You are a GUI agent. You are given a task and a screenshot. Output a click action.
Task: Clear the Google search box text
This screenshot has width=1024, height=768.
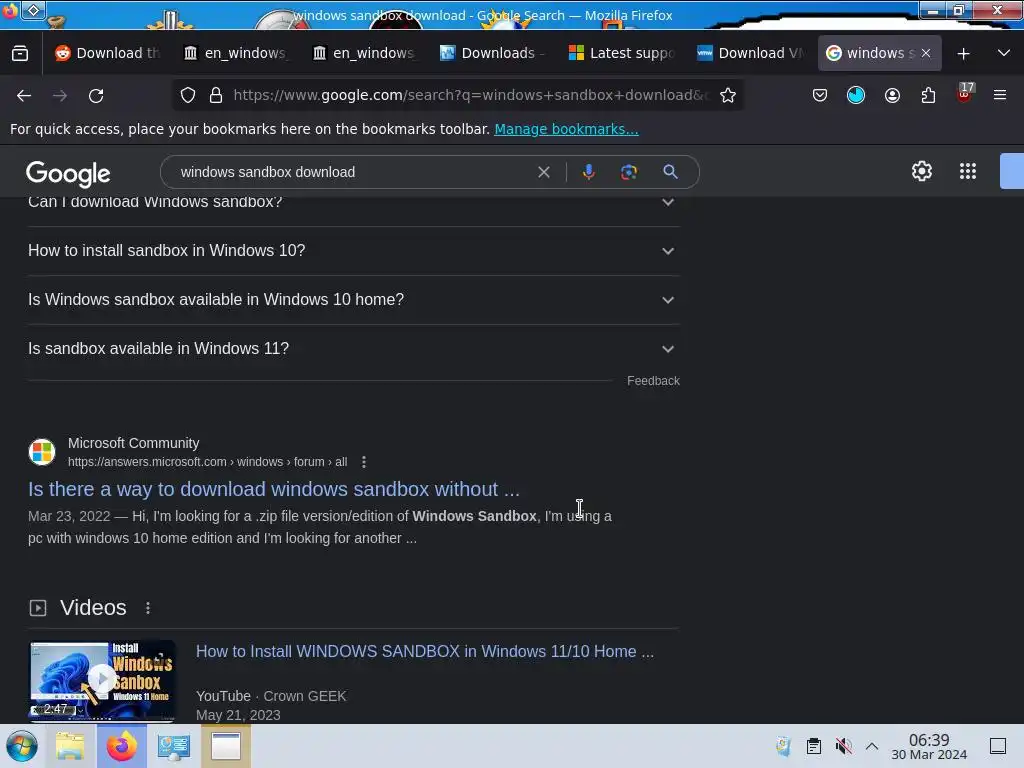543,172
